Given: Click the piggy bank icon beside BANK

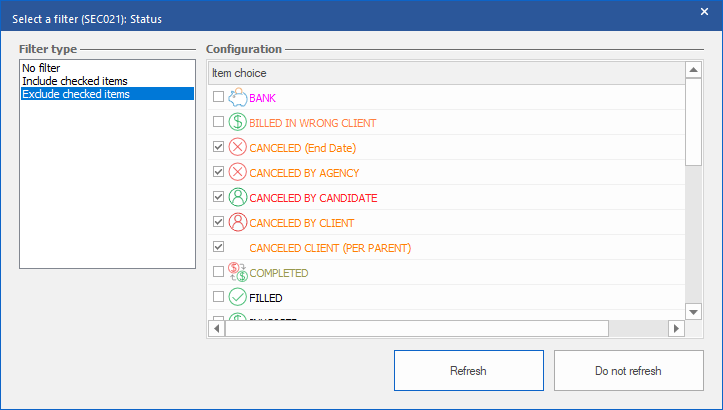Looking at the screenshot, I should point(237,98).
